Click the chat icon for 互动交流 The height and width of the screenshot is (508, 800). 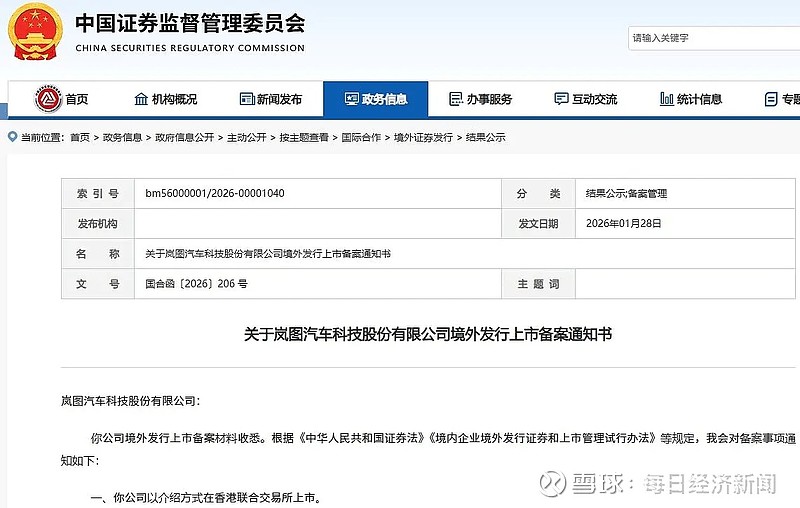561,99
